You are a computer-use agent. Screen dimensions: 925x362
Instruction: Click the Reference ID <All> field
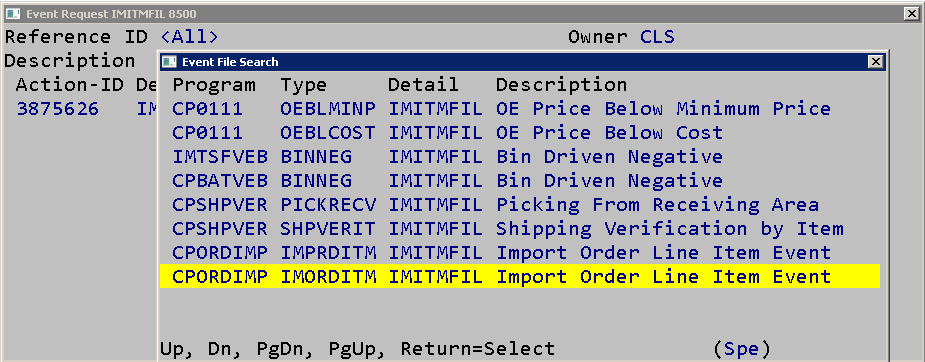click(189, 37)
